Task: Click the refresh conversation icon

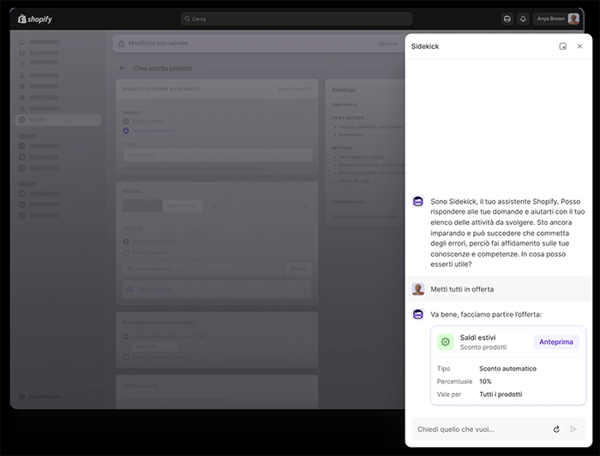Action: point(556,429)
